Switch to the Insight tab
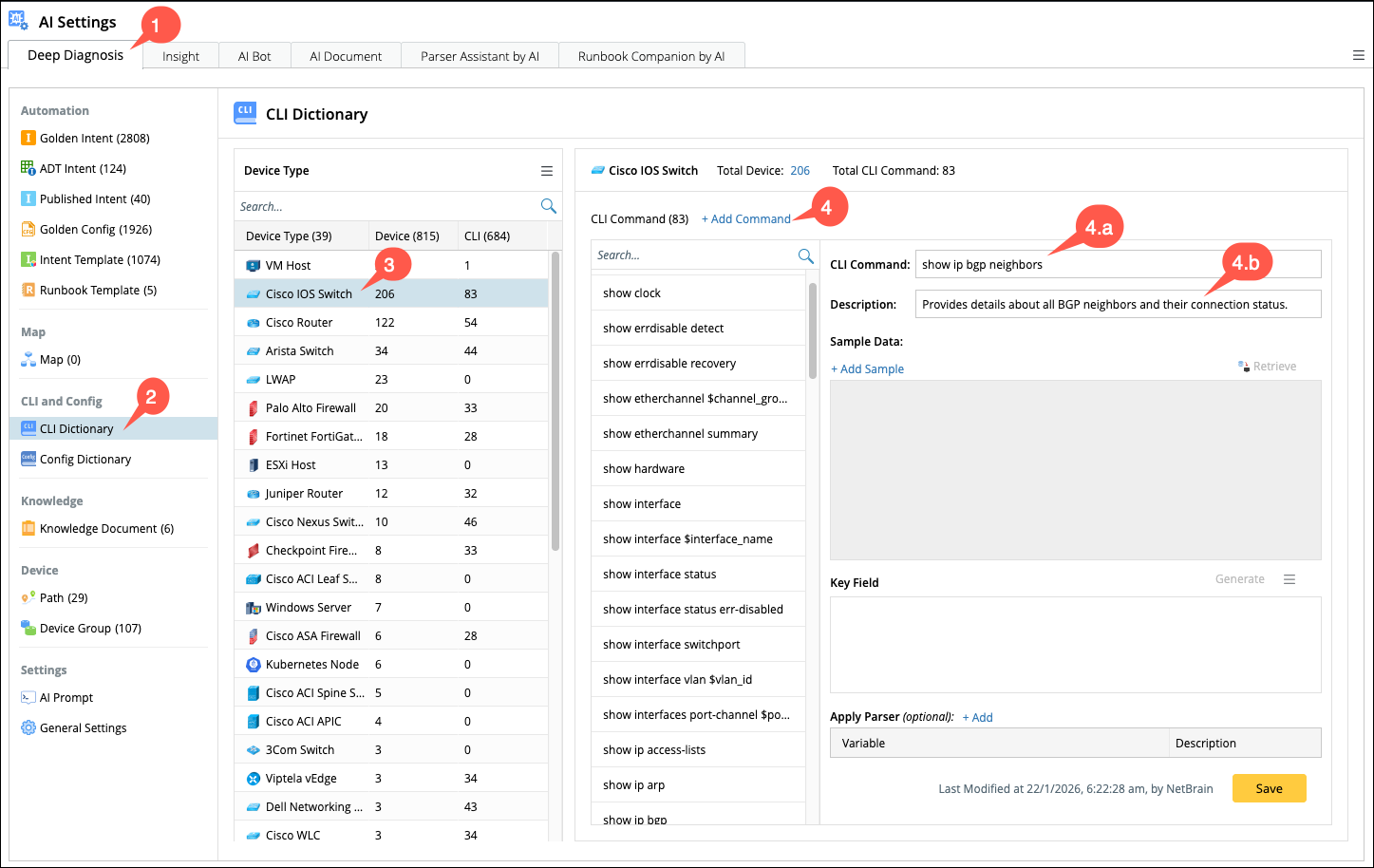1374x868 pixels. tap(180, 56)
